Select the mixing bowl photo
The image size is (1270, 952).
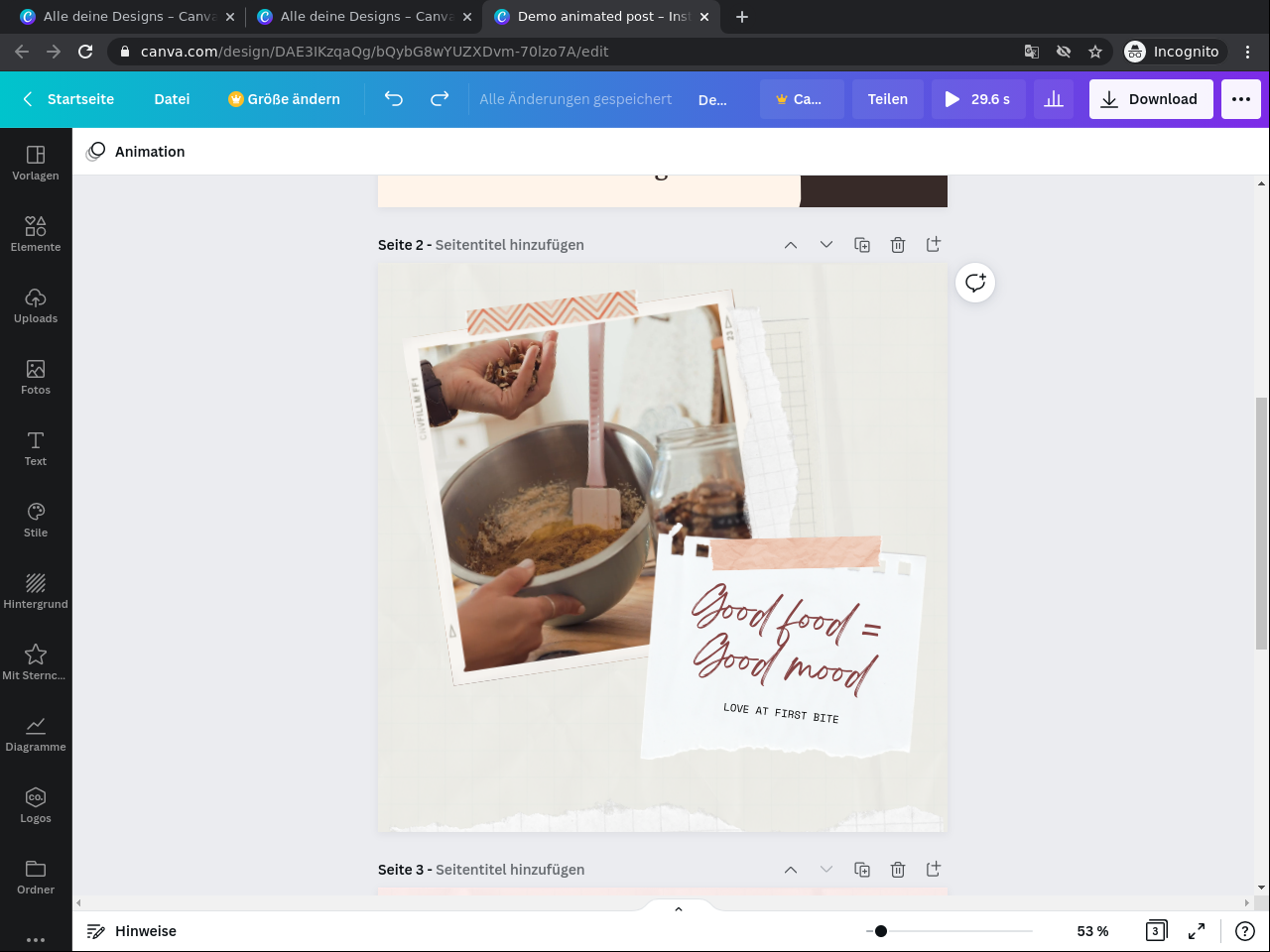[578, 486]
